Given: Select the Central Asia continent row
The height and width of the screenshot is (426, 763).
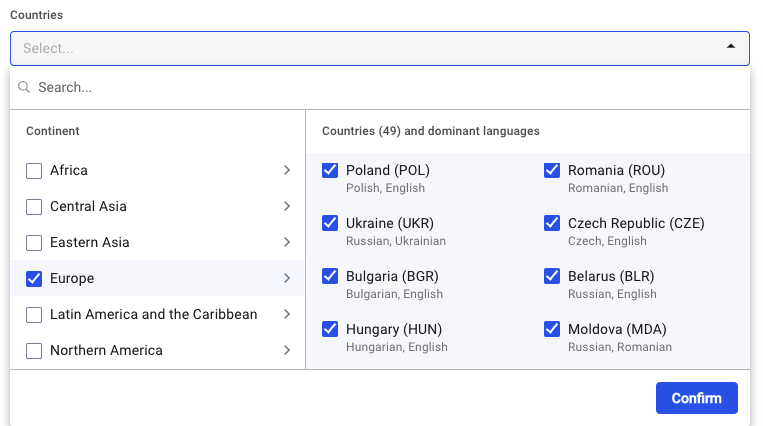Looking at the screenshot, I should (150, 207).
